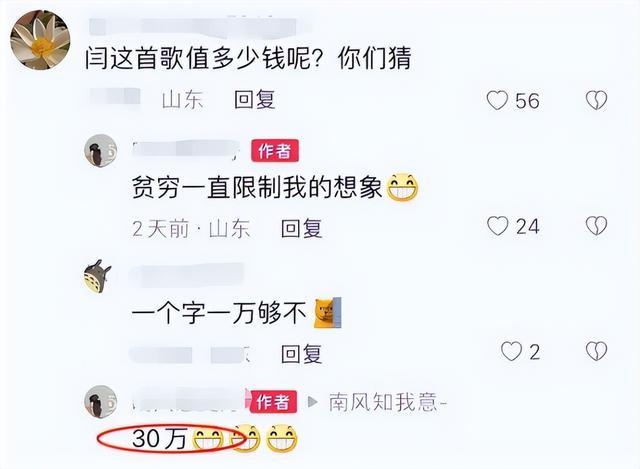
Task: Tap broken heart on 贫穷一直限制我的想象 reply
Action: tap(596, 226)
